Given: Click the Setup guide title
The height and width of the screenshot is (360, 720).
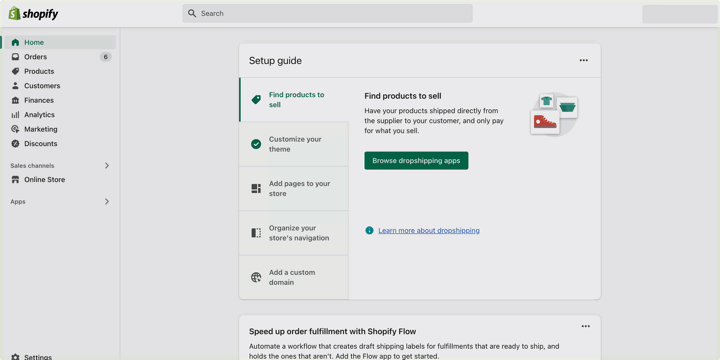Looking at the screenshot, I should (276, 61).
